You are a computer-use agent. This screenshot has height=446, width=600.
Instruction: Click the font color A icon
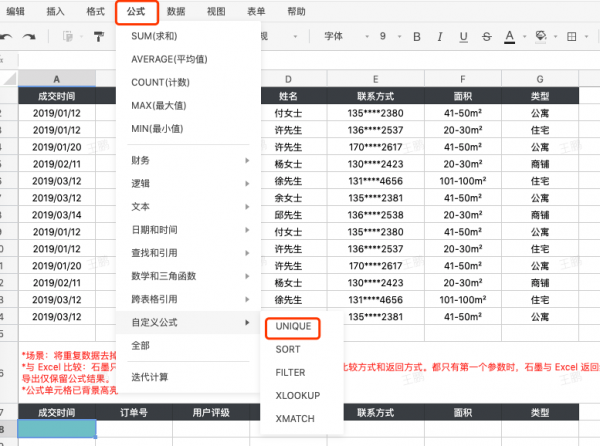(x=509, y=37)
